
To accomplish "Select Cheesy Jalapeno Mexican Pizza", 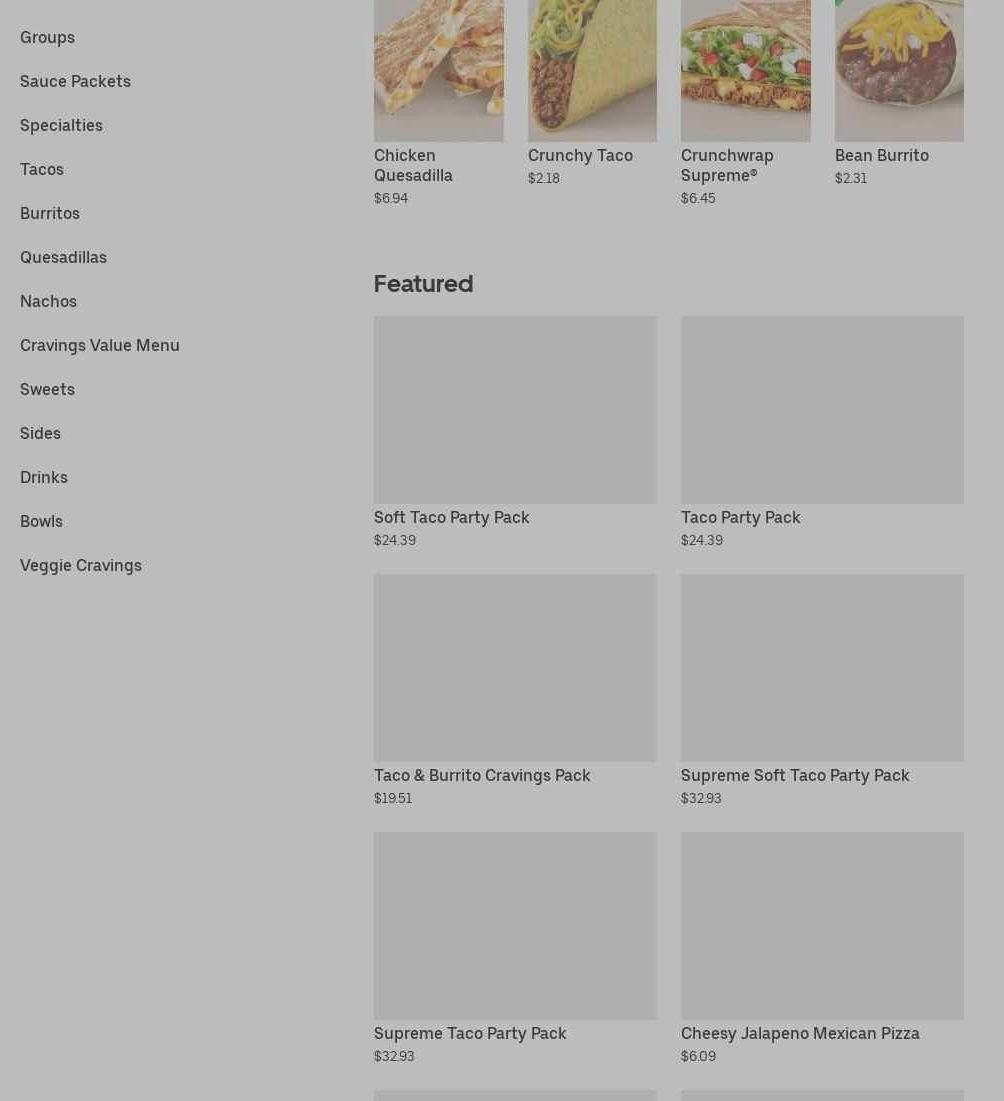I will point(822,948).
